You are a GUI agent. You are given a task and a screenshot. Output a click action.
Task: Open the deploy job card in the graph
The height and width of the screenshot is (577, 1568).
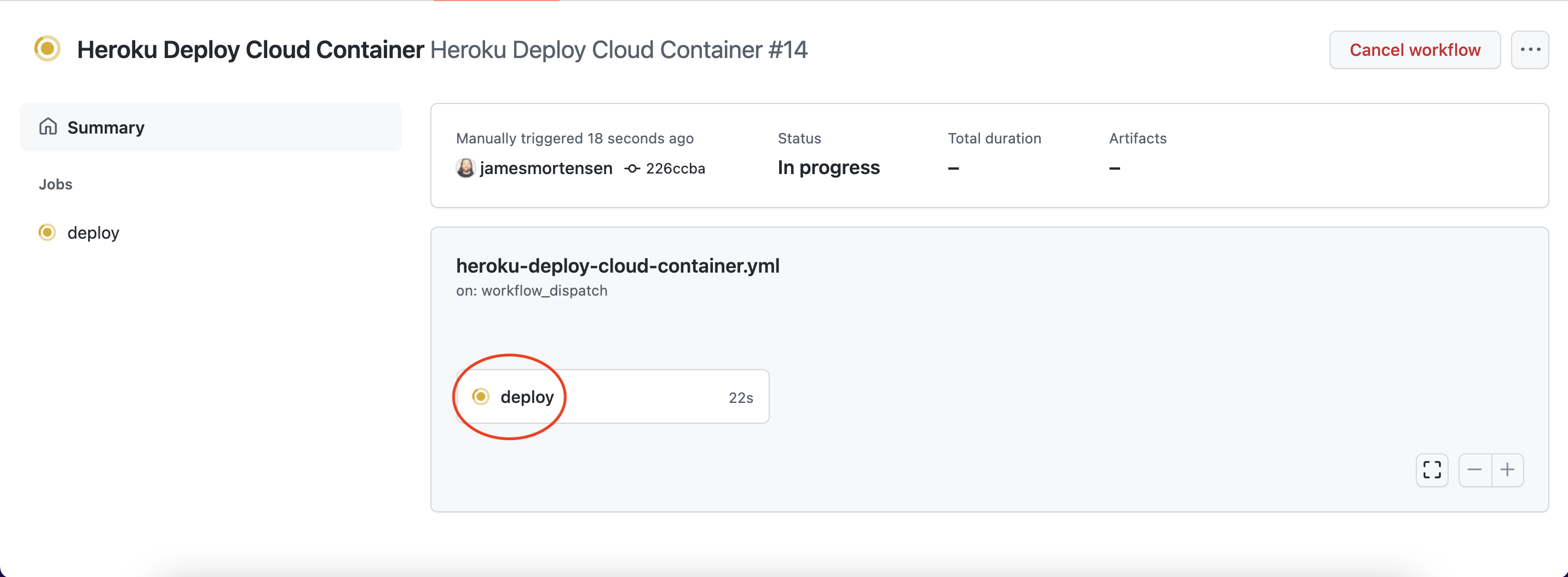click(613, 396)
